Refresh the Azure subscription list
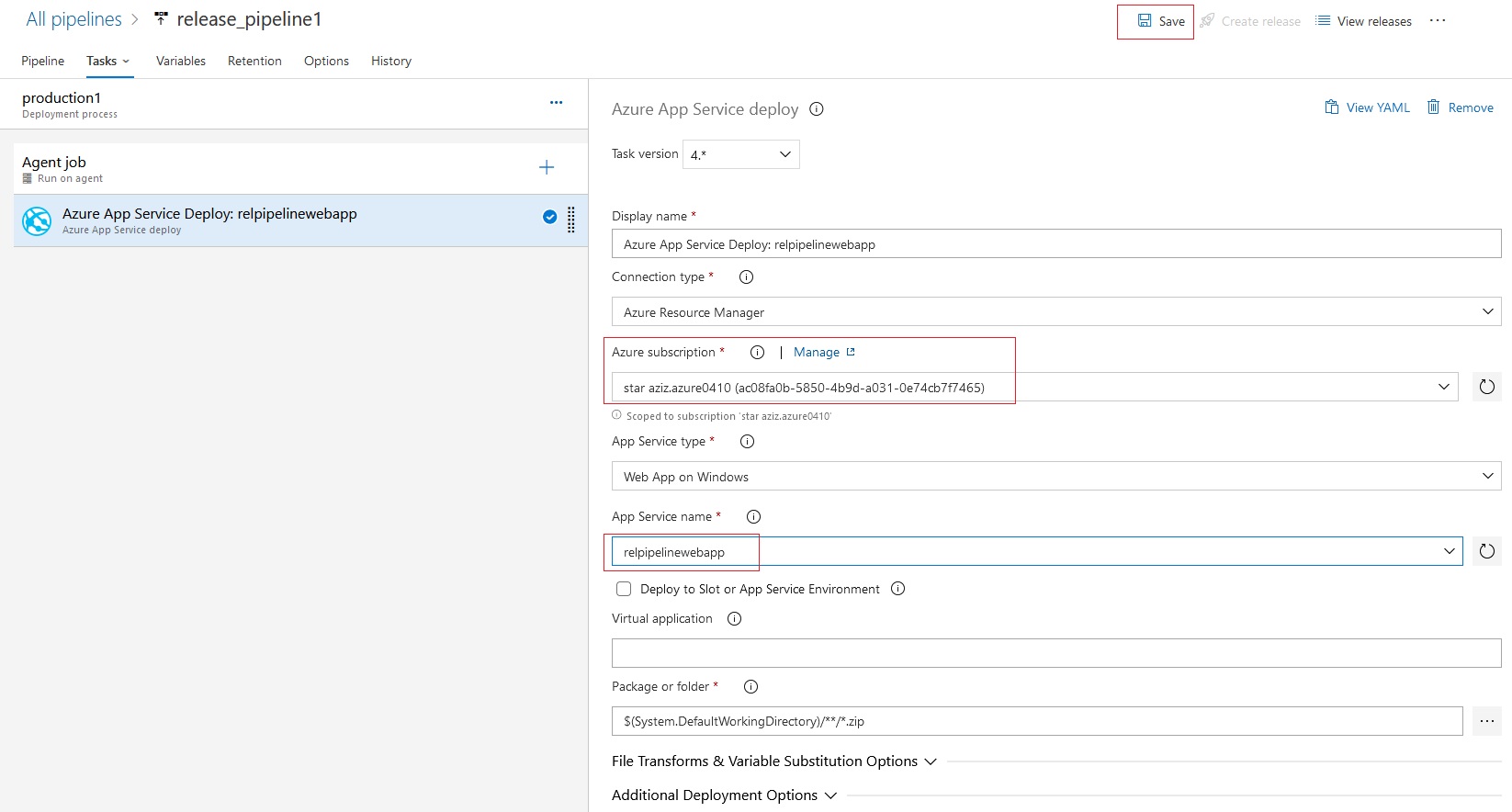 [1487, 387]
